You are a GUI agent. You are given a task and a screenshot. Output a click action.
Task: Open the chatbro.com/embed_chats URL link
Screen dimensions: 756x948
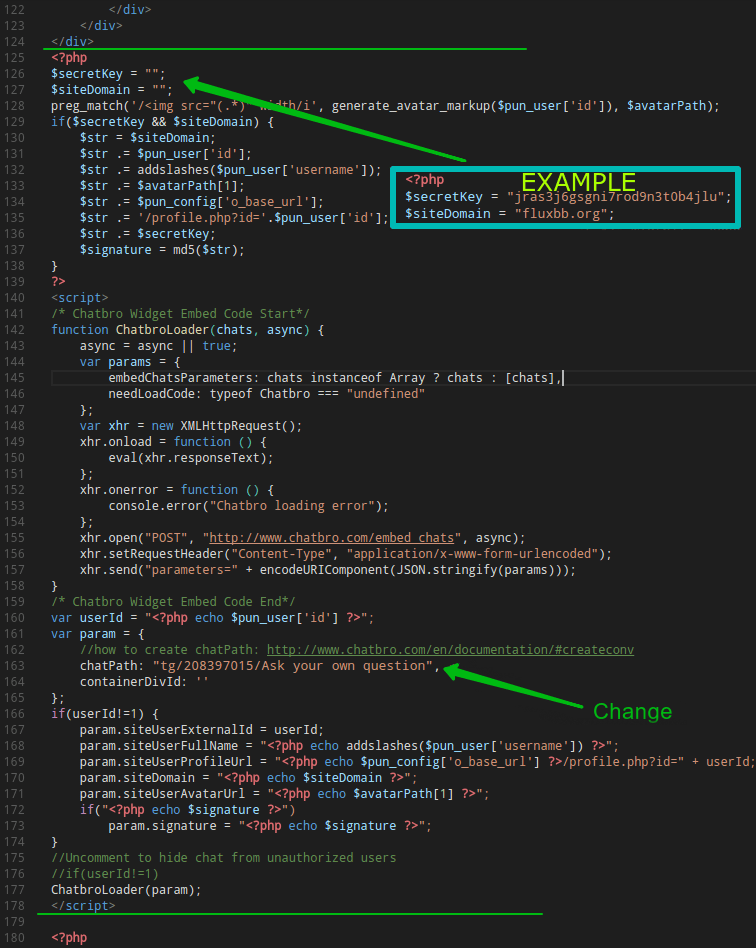coord(331,537)
